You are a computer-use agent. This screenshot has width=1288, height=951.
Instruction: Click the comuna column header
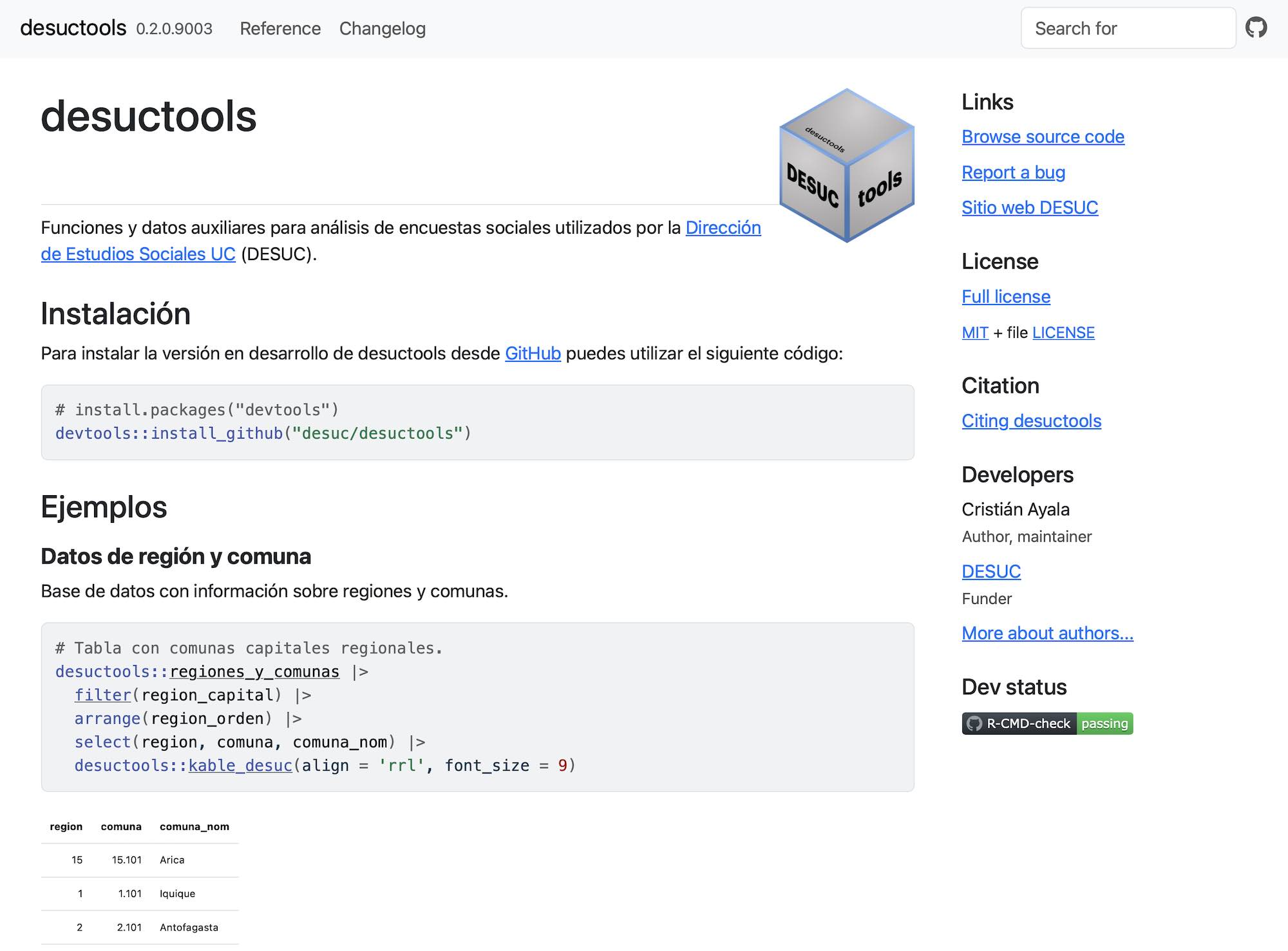[x=121, y=827]
